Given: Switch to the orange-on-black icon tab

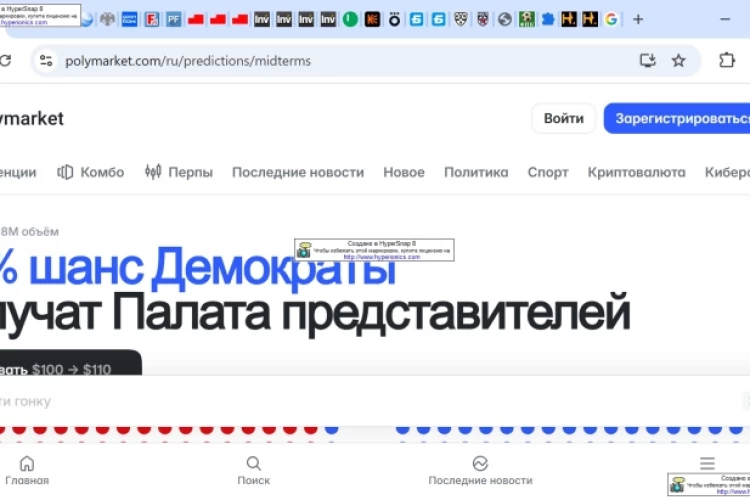Looking at the screenshot, I should pos(372,20).
